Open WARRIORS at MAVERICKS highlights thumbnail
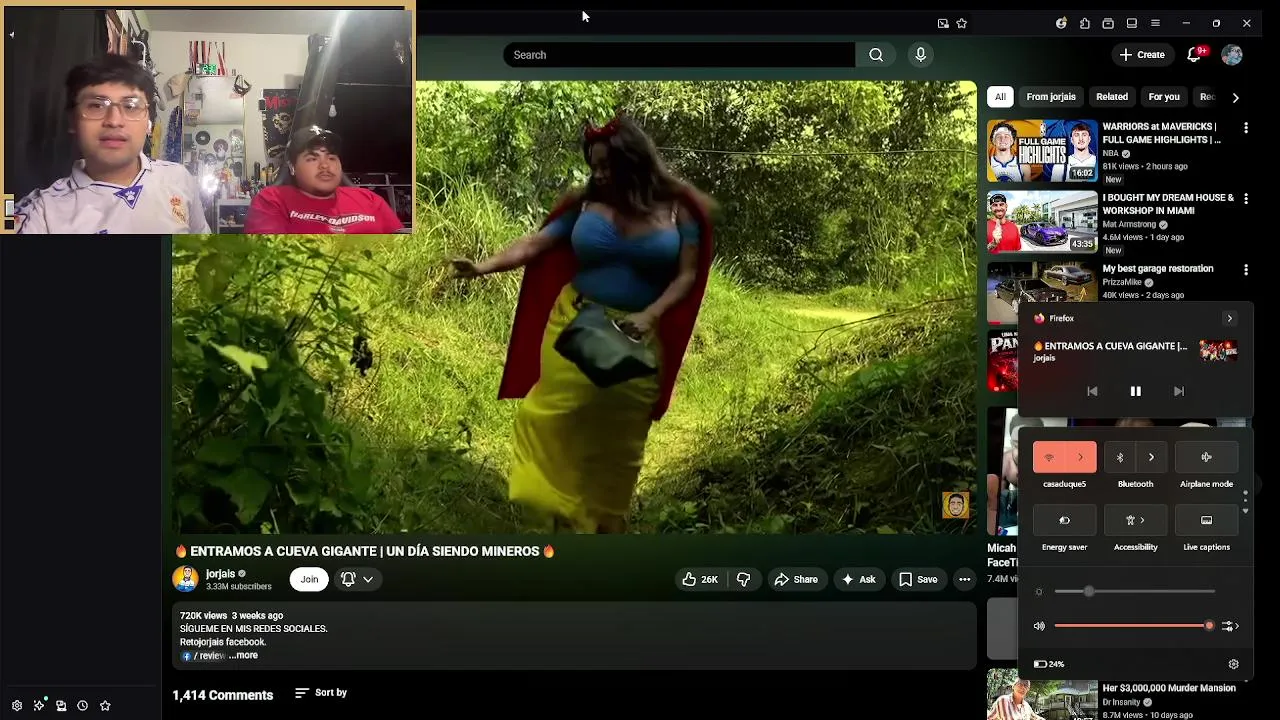This screenshot has height=720, width=1280. [x=1042, y=151]
